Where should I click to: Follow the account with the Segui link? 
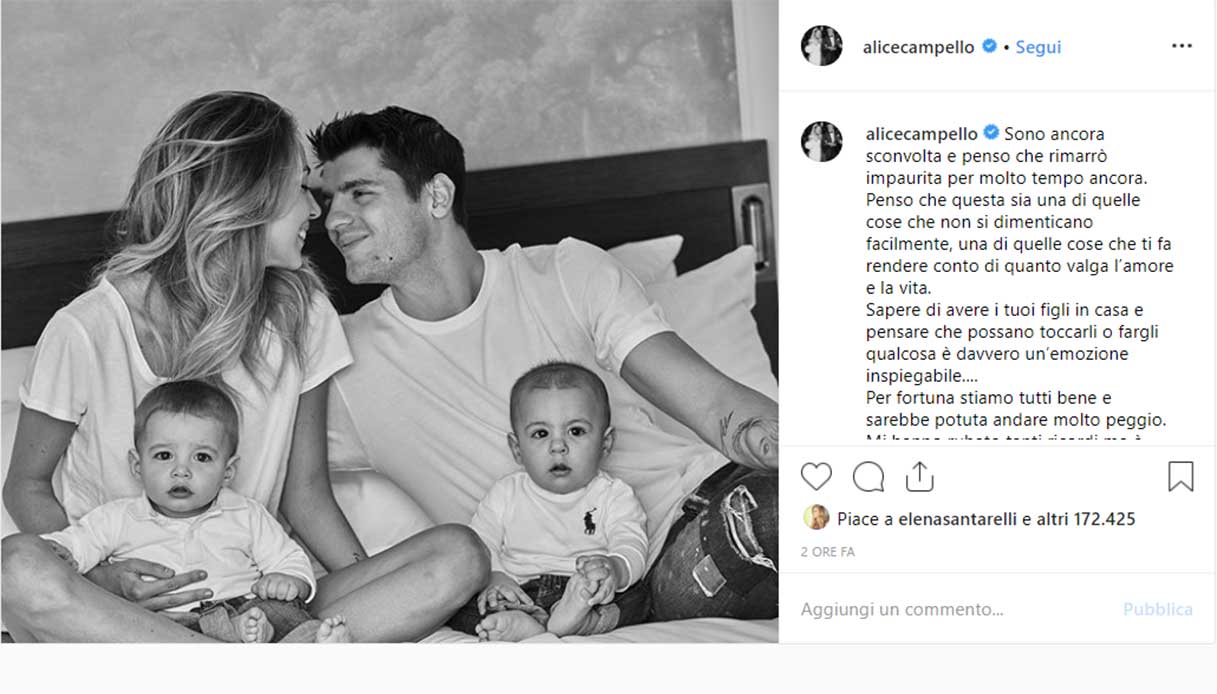(1038, 47)
